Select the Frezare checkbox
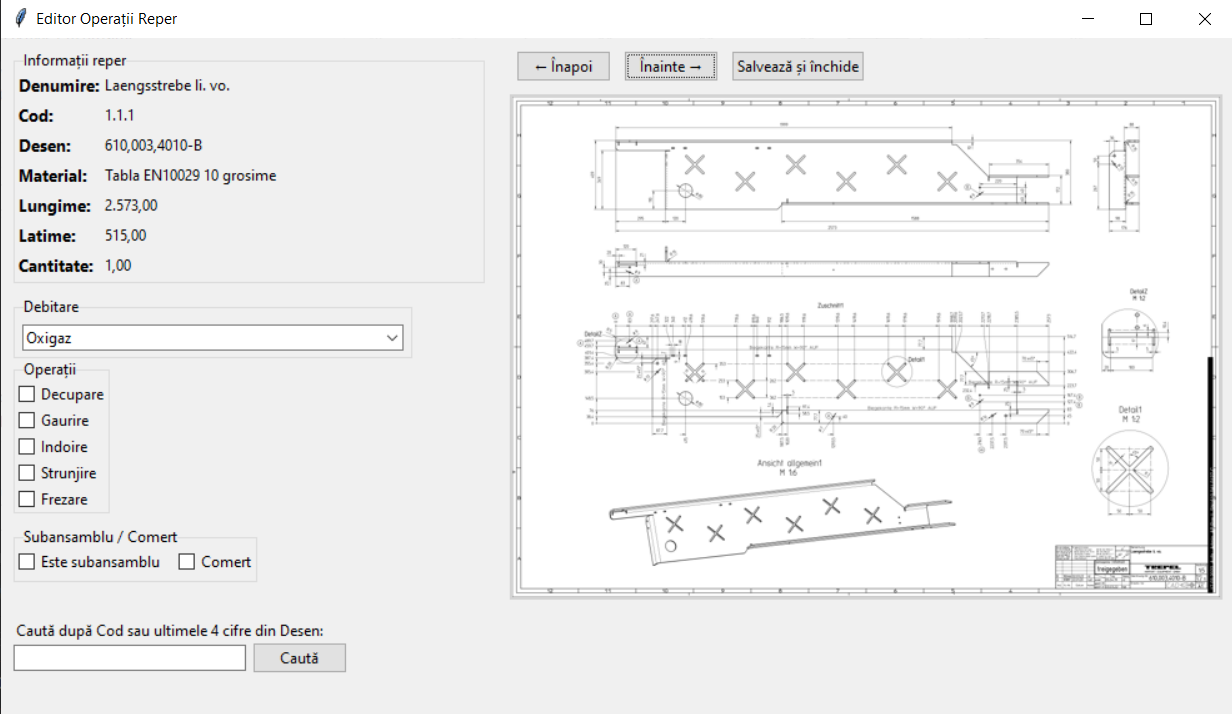 coord(27,499)
